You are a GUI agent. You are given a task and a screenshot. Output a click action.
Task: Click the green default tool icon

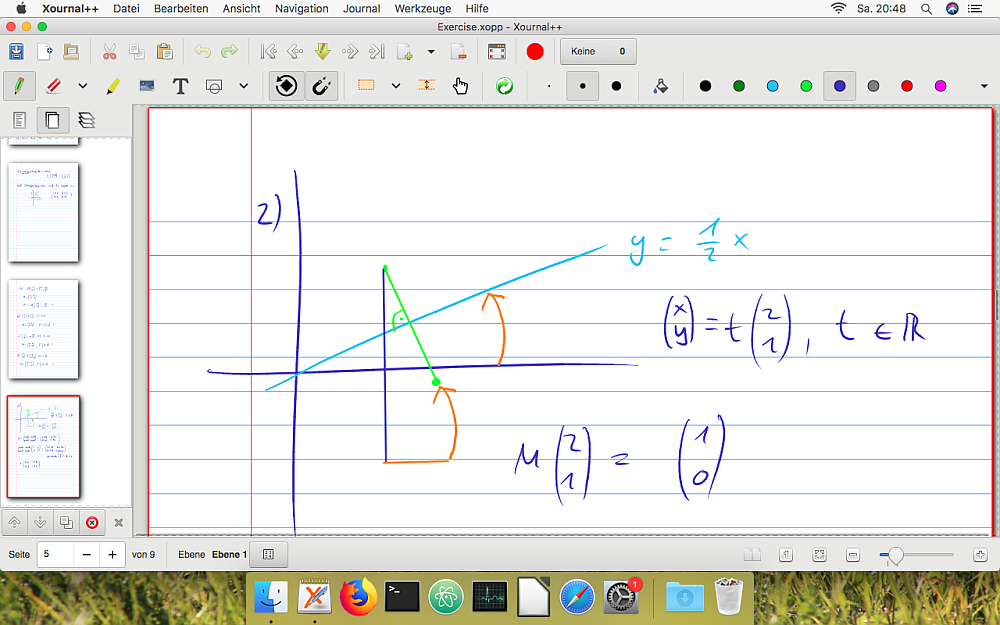pyautogui.click(x=504, y=85)
